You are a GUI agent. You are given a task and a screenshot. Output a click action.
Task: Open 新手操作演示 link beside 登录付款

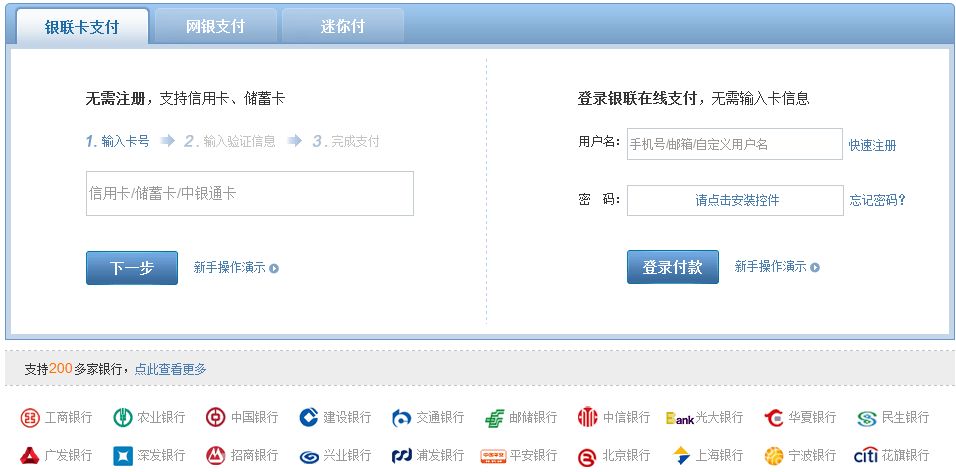770,266
